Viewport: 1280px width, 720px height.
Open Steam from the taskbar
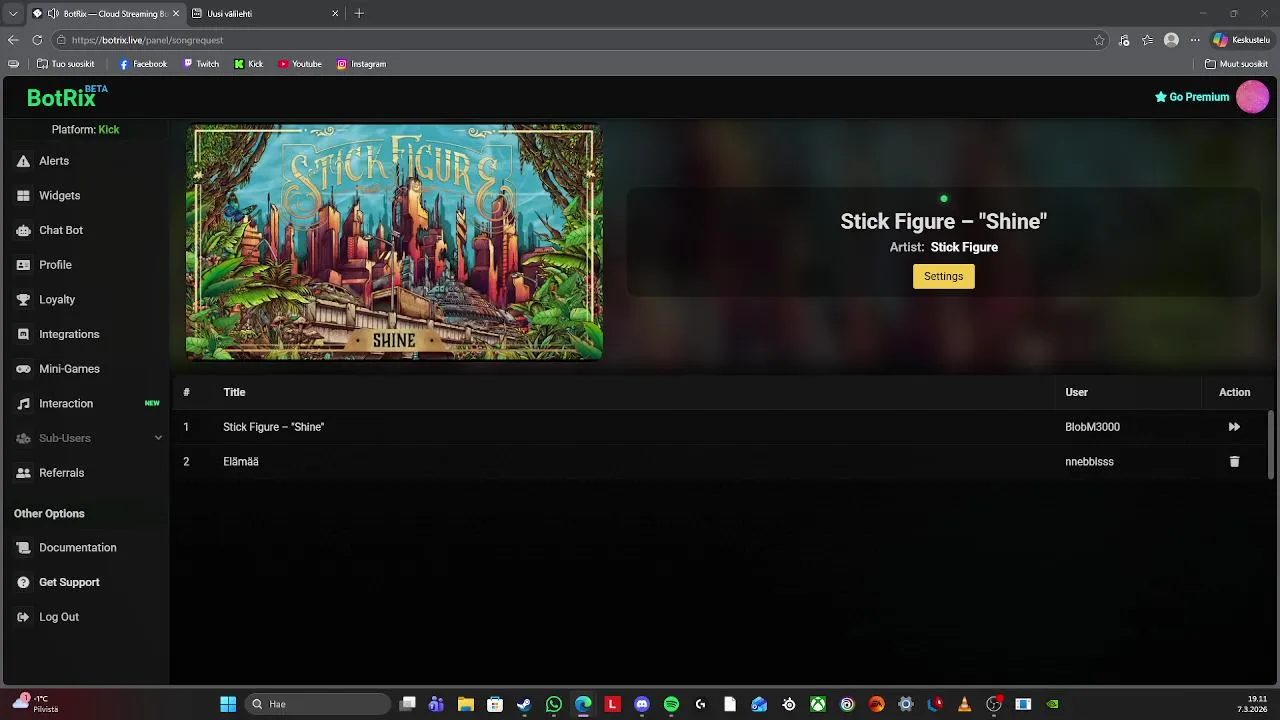tap(524, 704)
